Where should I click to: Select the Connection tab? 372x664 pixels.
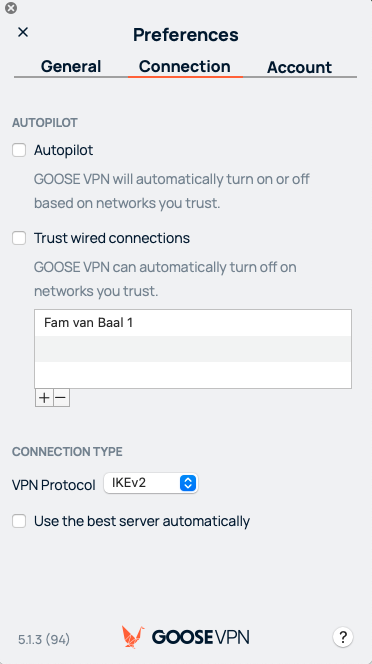tap(185, 66)
